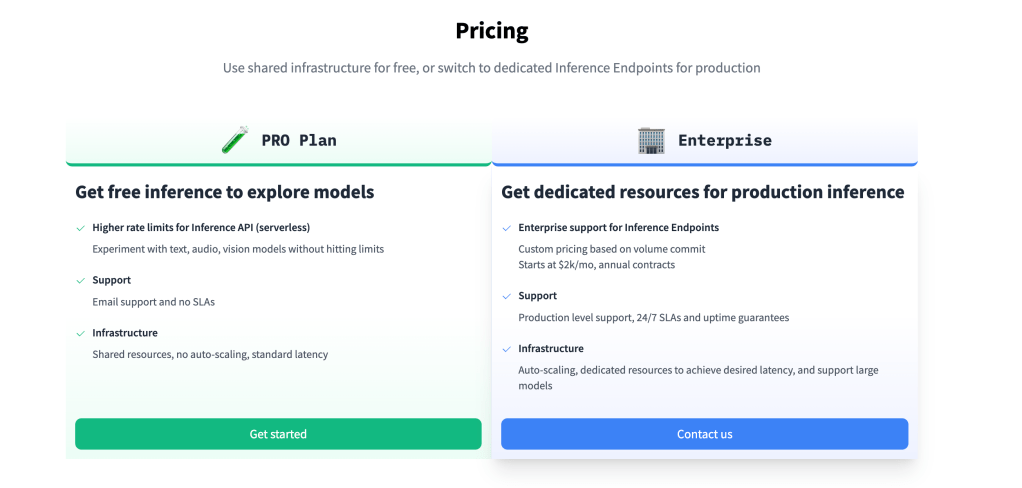Click checkmark beside Enterprise Support item
The image size is (1022, 488).
pos(506,296)
